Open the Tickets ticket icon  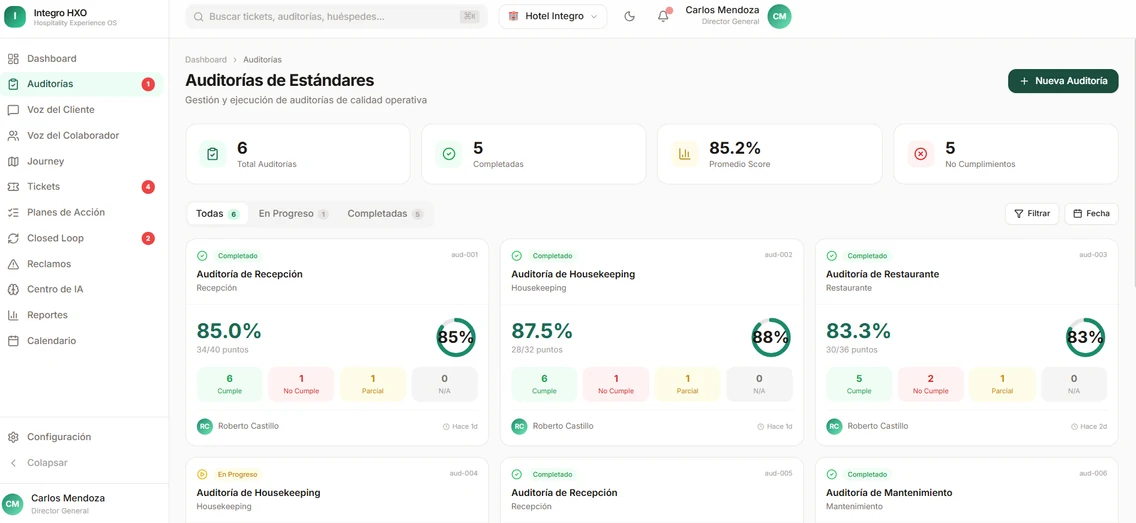tap(13, 187)
